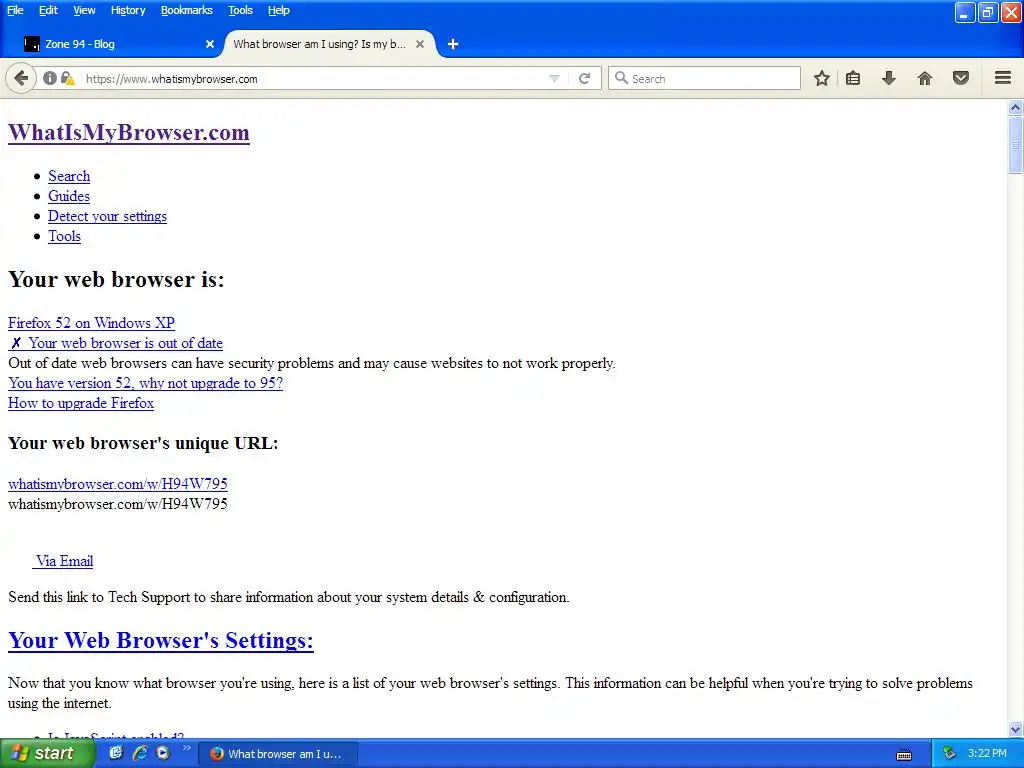1024x768 pixels.
Task: Click Firefox 52 on Windows XP link
Action: [x=91, y=323]
